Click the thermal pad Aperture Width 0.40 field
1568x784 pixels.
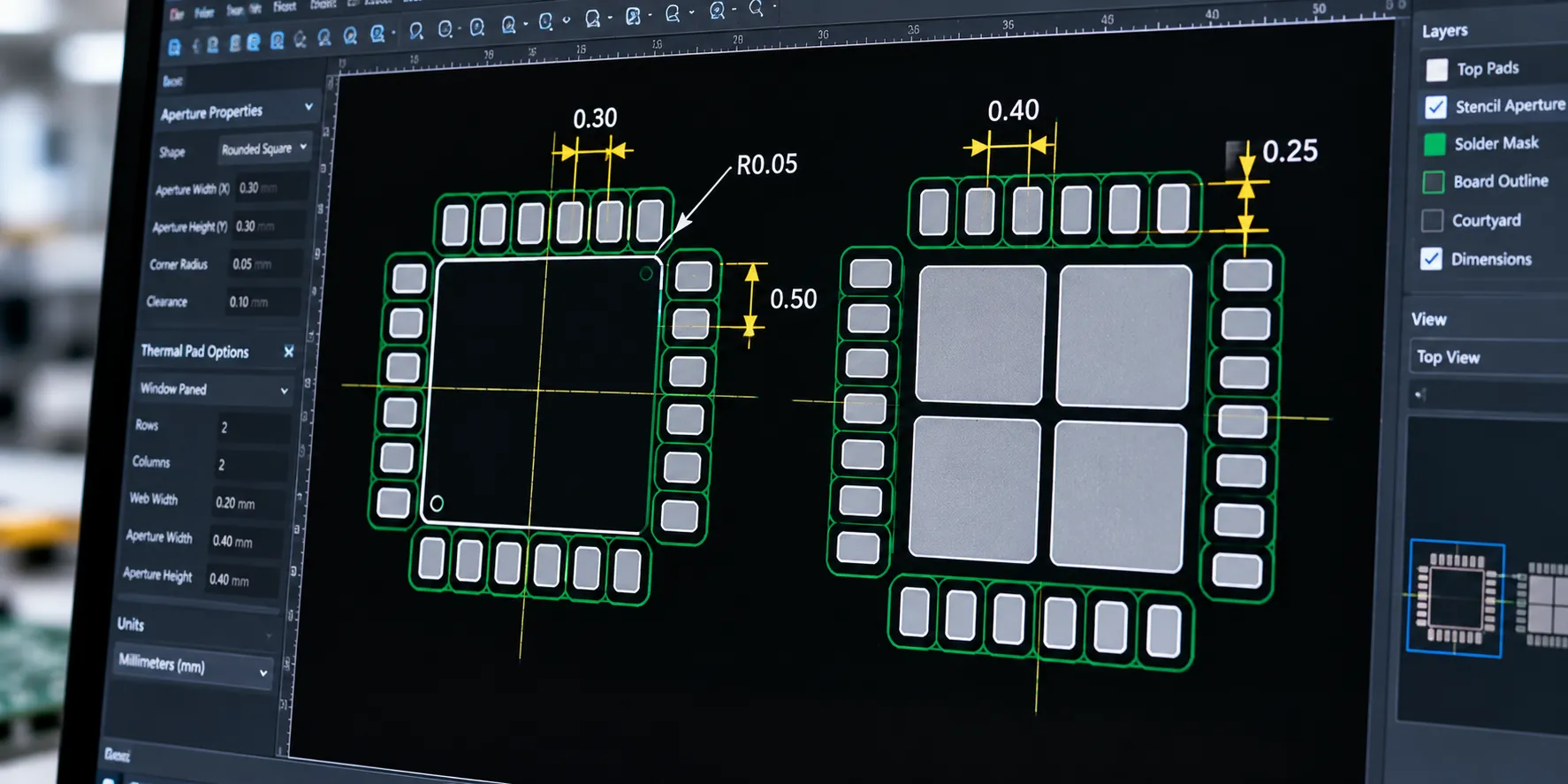coord(246,541)
